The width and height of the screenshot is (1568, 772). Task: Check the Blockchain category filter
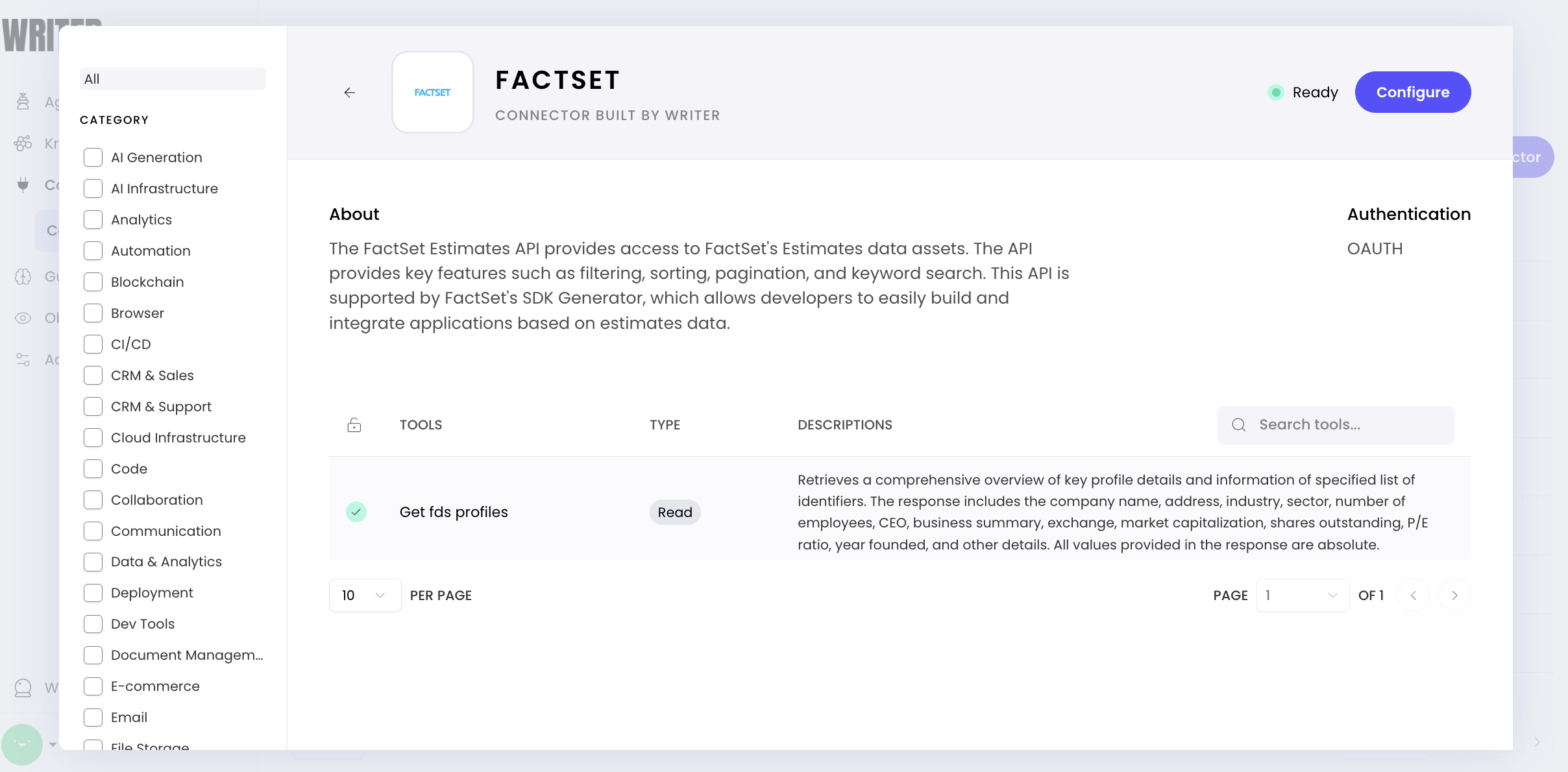click(x=93, y=282)
